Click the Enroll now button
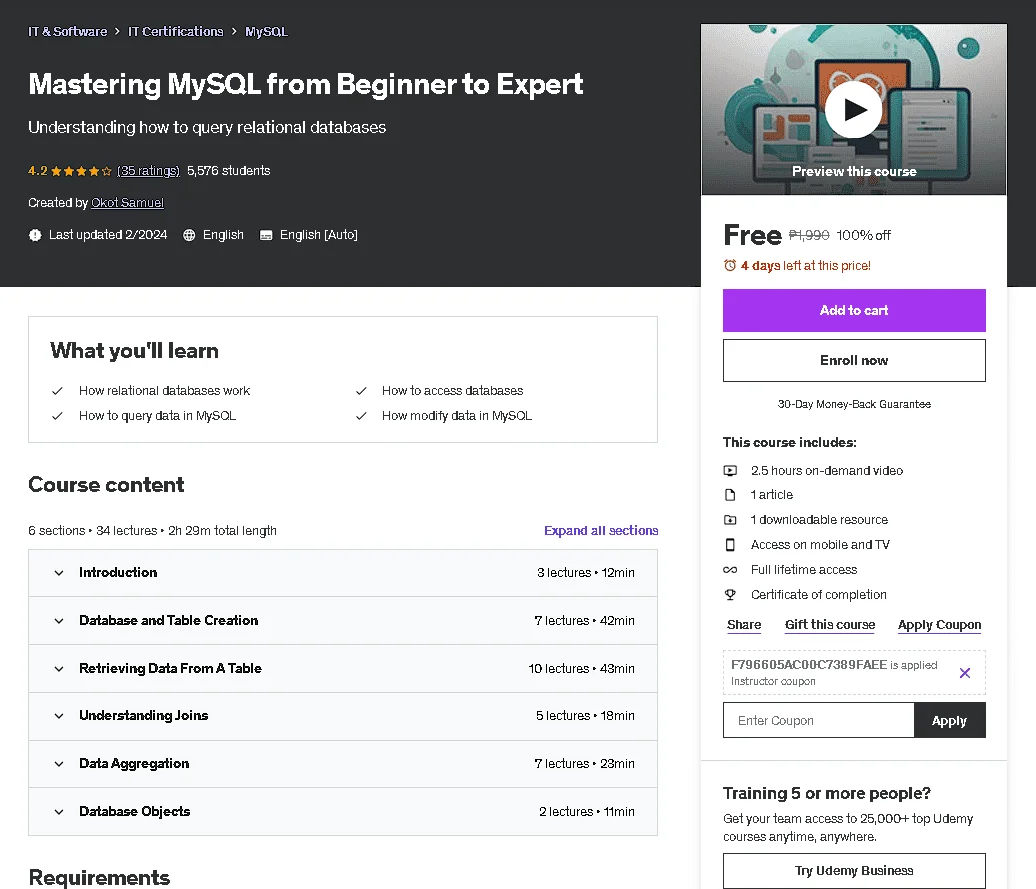The width and height of the screenshot is (1036, 889). click(x=854, y=361)
